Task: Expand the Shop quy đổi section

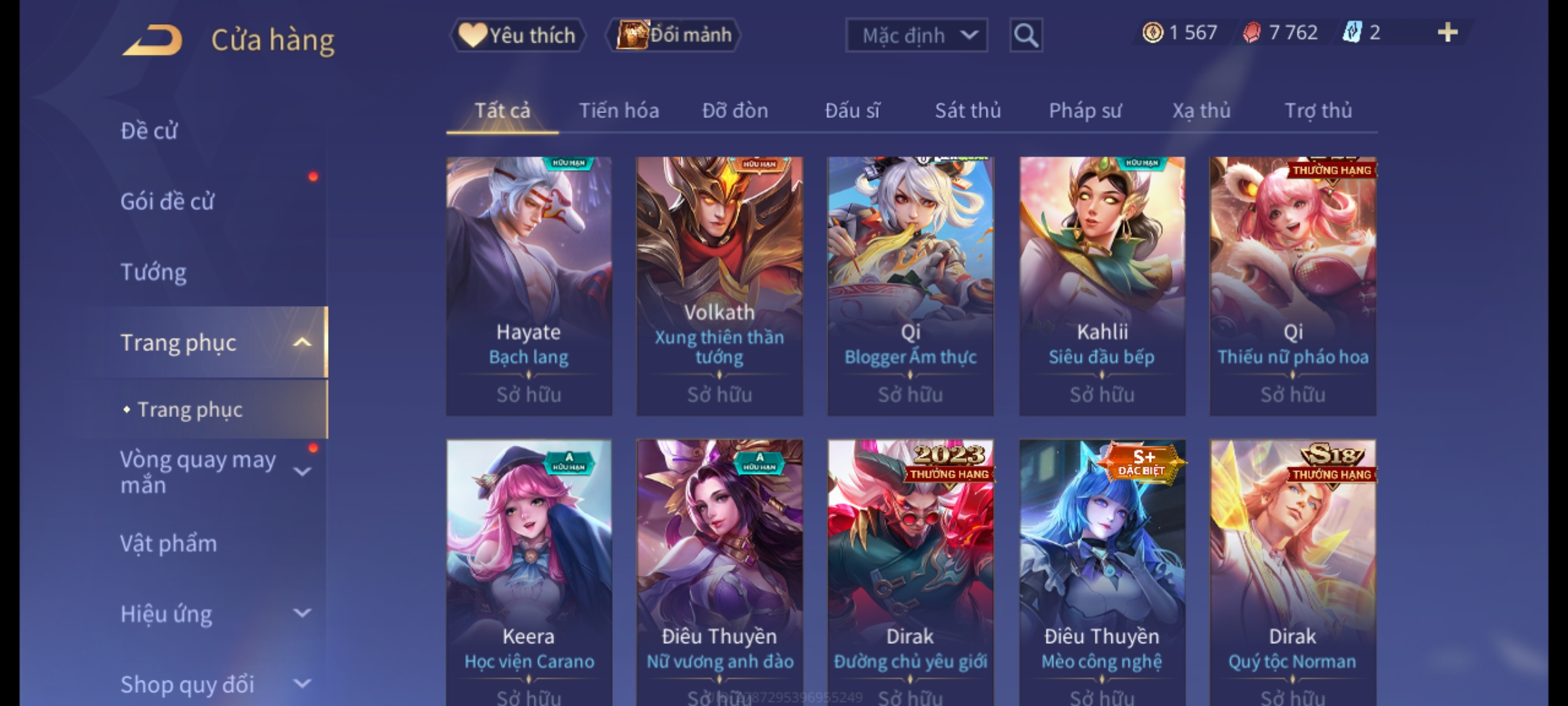Action: point(302,684)
